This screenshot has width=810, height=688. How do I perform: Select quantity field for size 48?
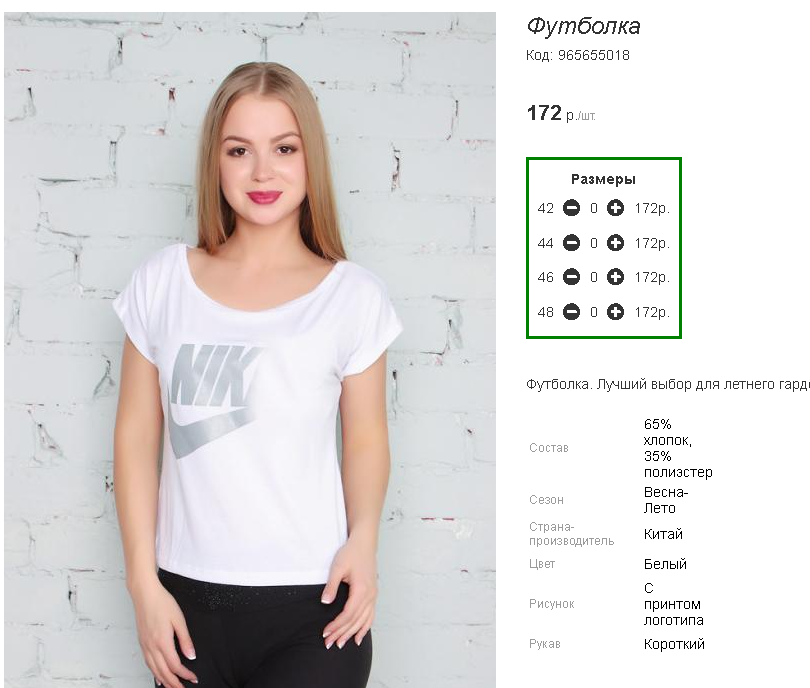pos(594,312)
